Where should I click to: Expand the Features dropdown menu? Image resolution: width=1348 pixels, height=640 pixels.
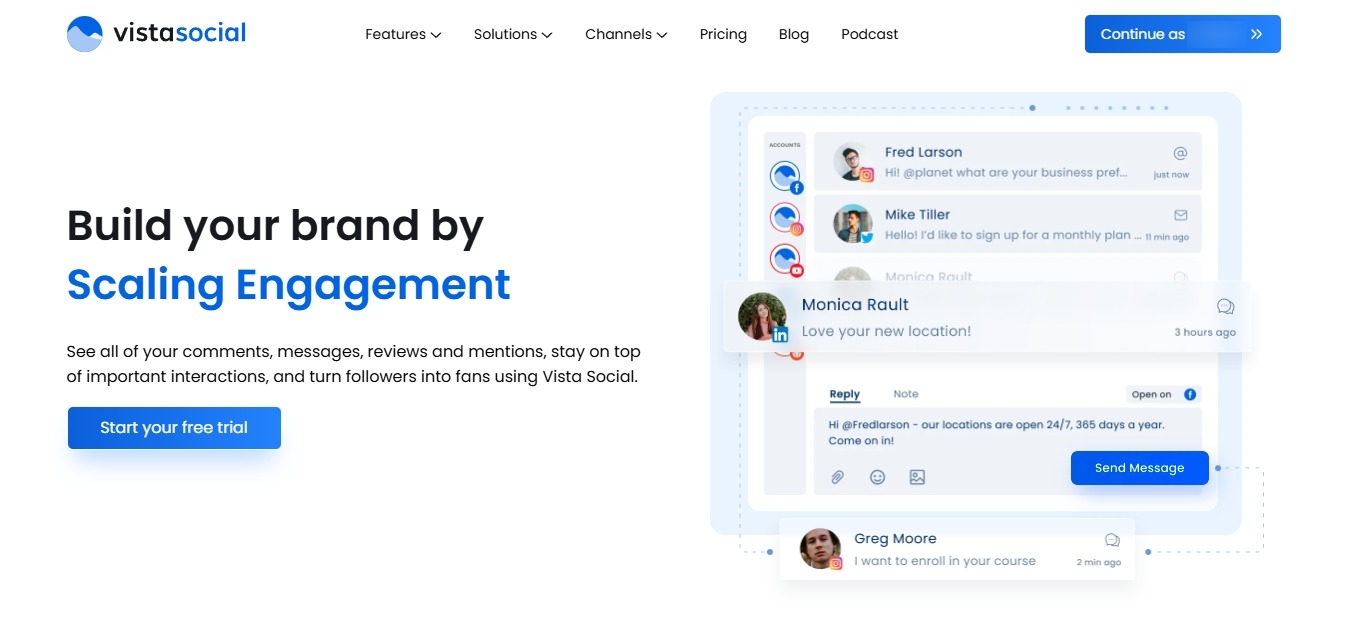click(403, 34)
